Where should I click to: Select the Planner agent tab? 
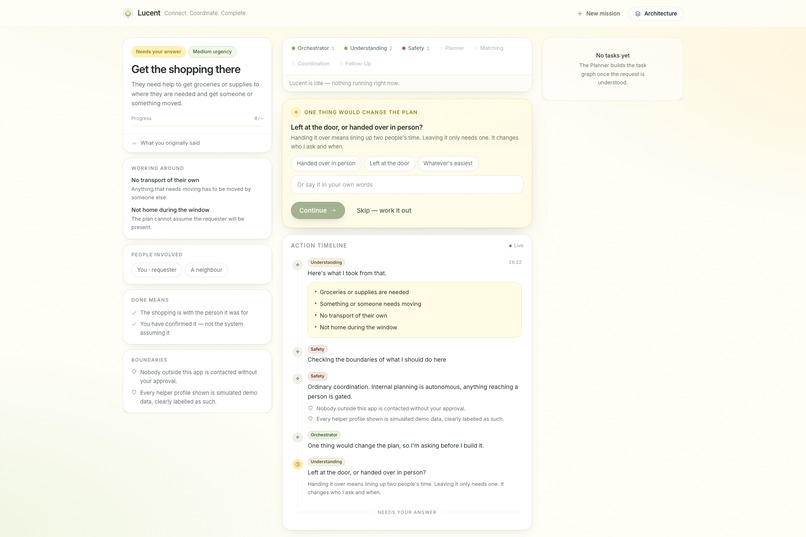pos(452,48)
